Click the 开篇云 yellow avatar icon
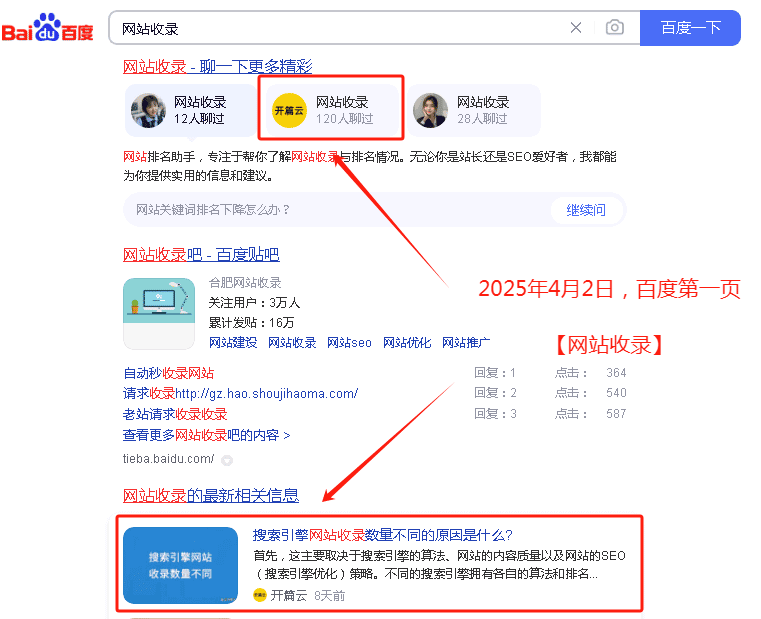761x619 pixels. point(290,110)
